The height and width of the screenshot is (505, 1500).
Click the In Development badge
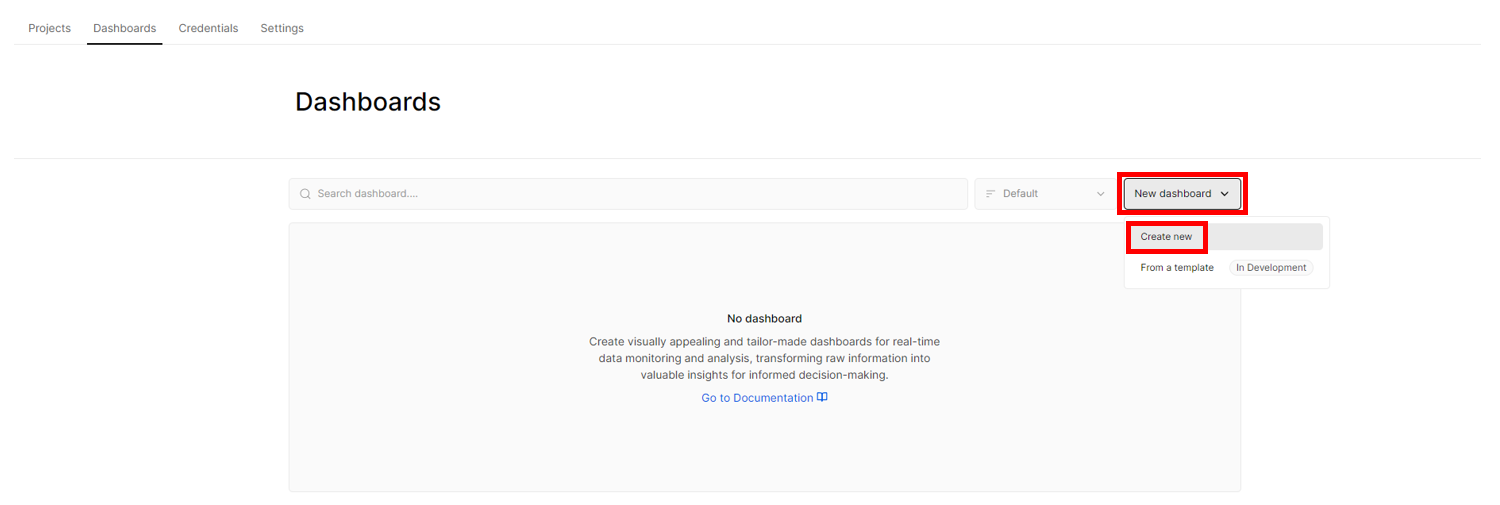pyautogui.click(x=1271, y=268)
